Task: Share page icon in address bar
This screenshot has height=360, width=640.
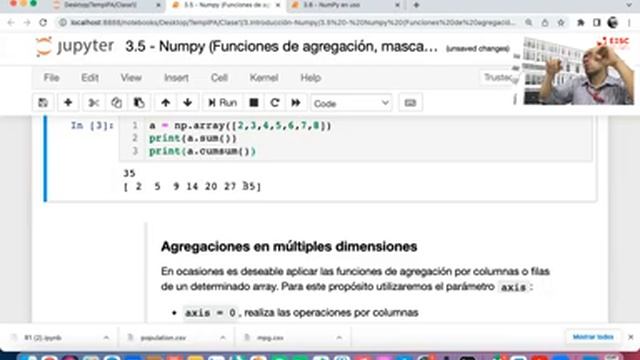Action: click(545, 23)
